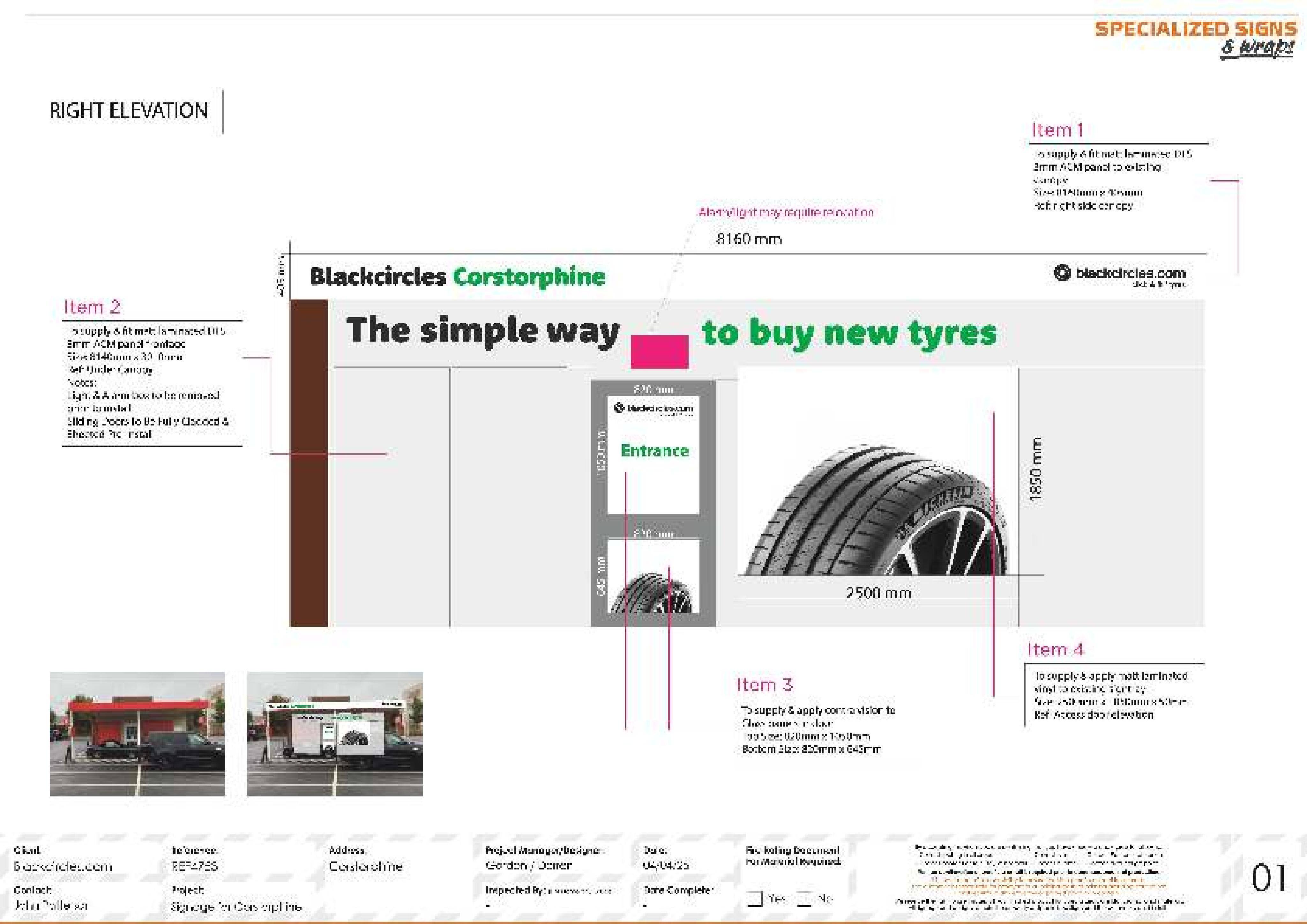This screenshot has width=1307, height=924.
Task: Click the Contact label in footer
Action: (x=33, y=890)
